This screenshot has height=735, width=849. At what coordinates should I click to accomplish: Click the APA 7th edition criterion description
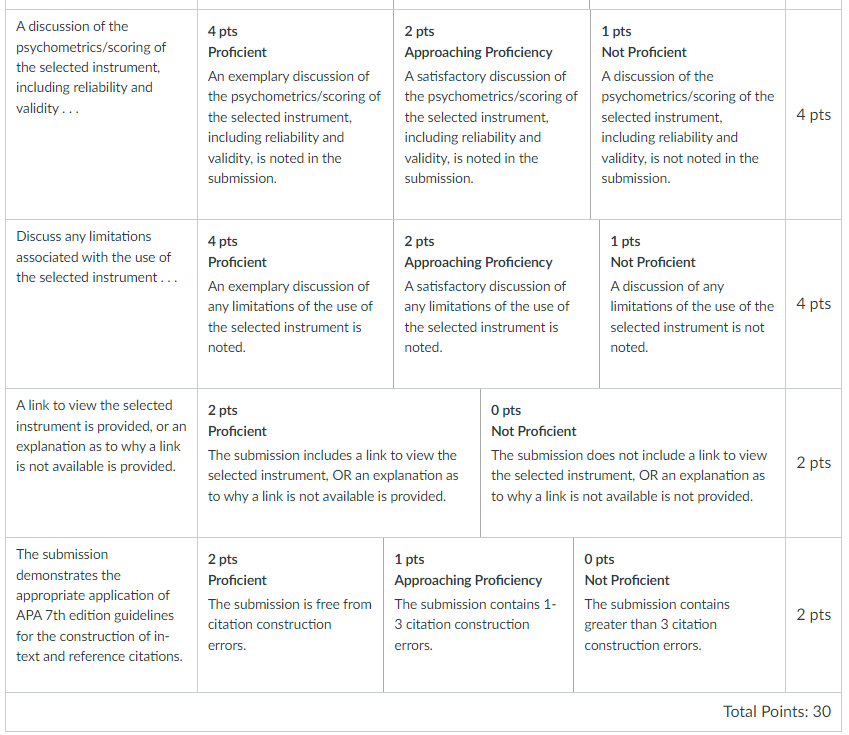point(99,605)
